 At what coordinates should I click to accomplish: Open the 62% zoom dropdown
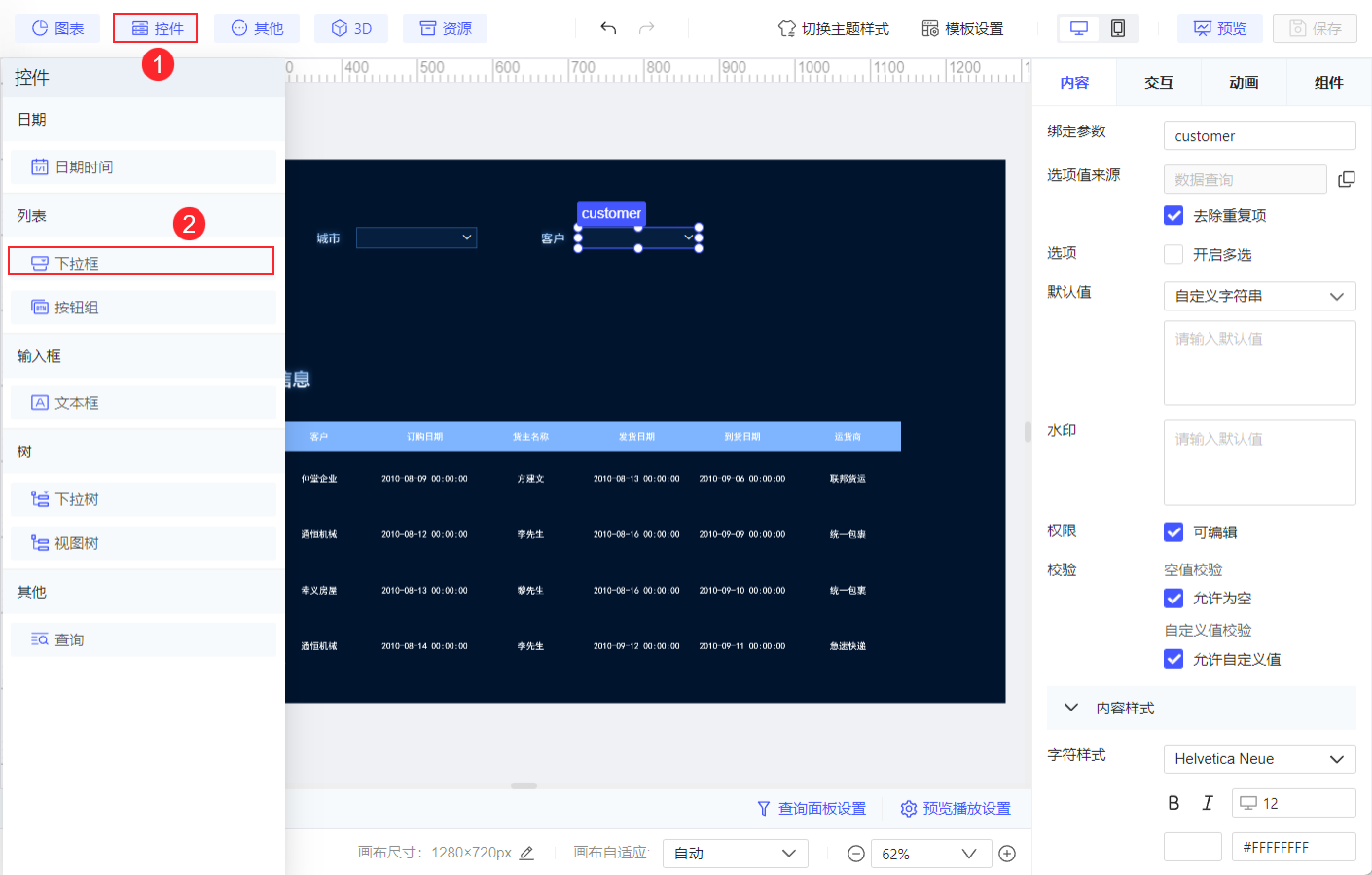pos(930,853)
